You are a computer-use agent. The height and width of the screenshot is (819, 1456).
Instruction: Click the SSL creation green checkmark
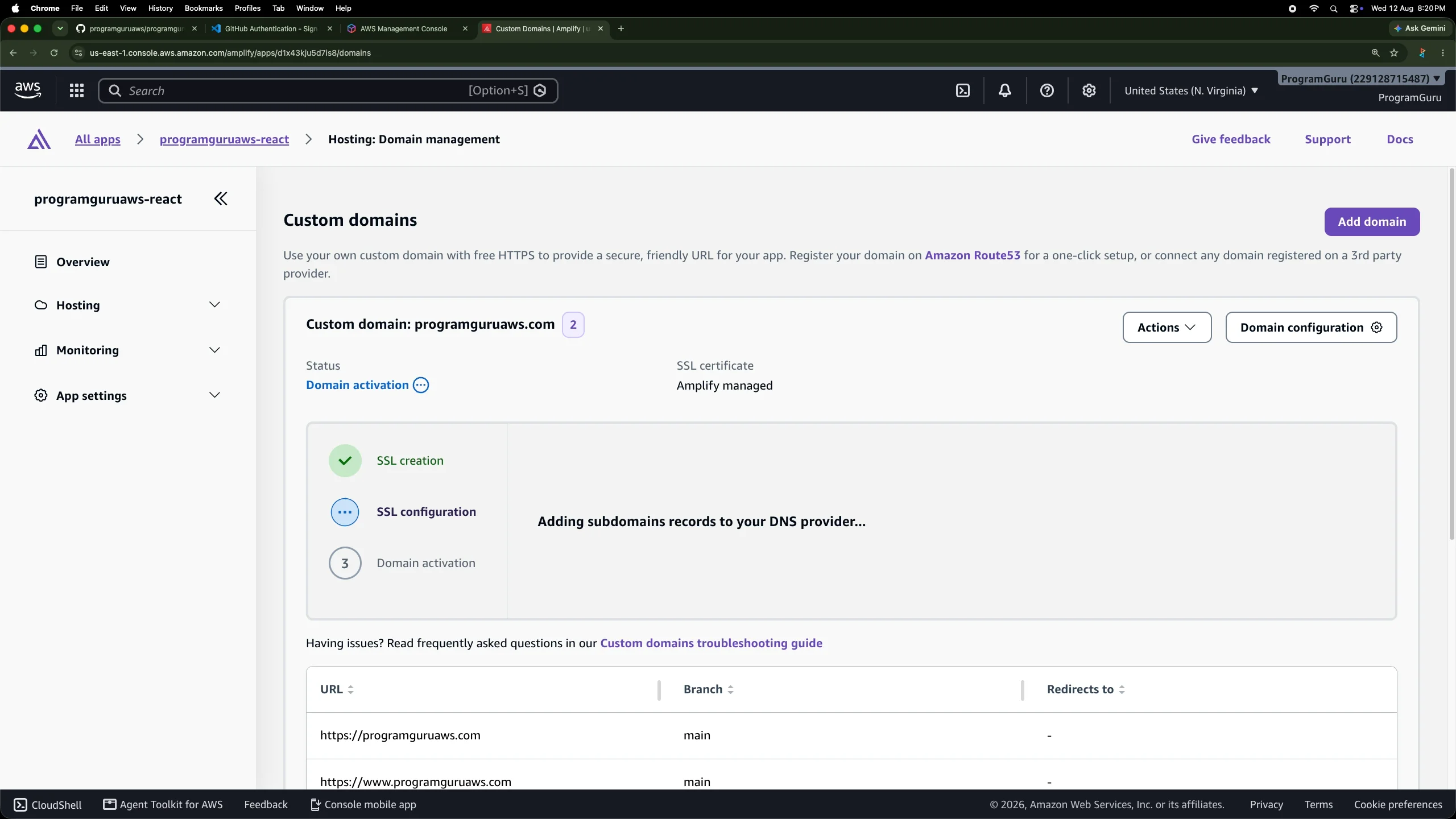(345, 461)
